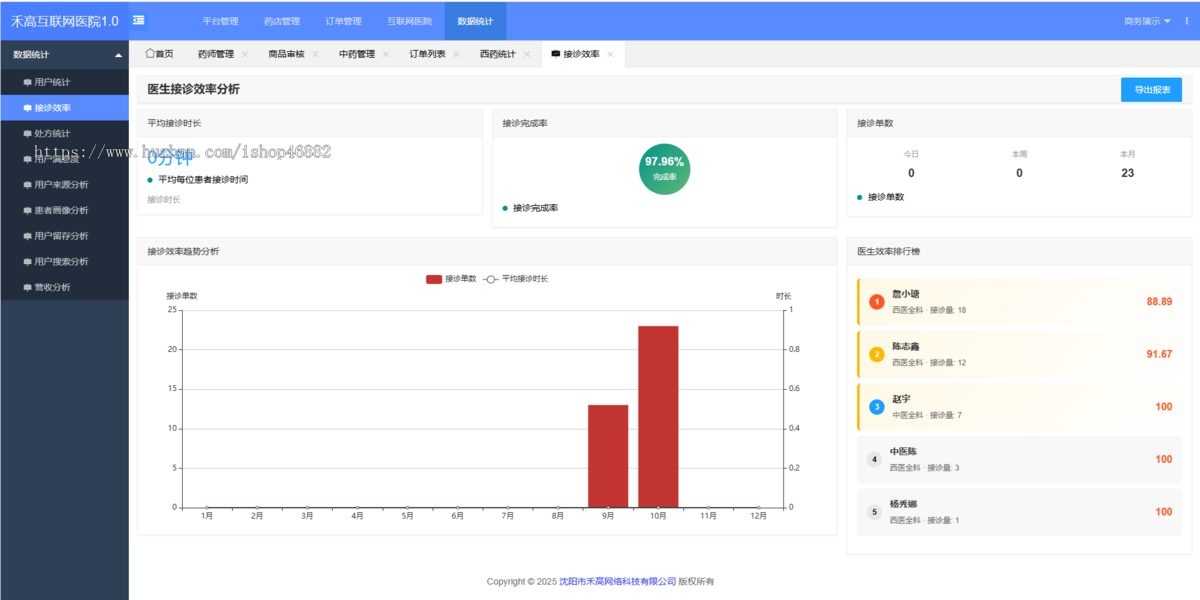
Task: Click the 医生效率排行榜 panel title
Action: click(888, 251)
